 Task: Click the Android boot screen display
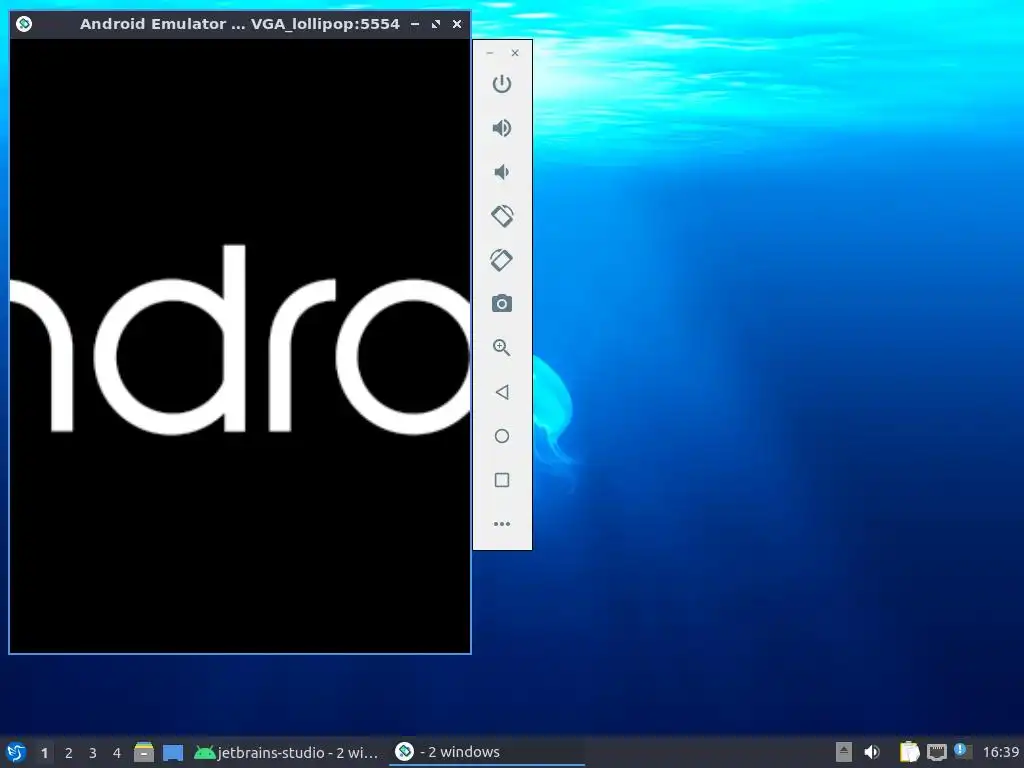tap(240, 345)
